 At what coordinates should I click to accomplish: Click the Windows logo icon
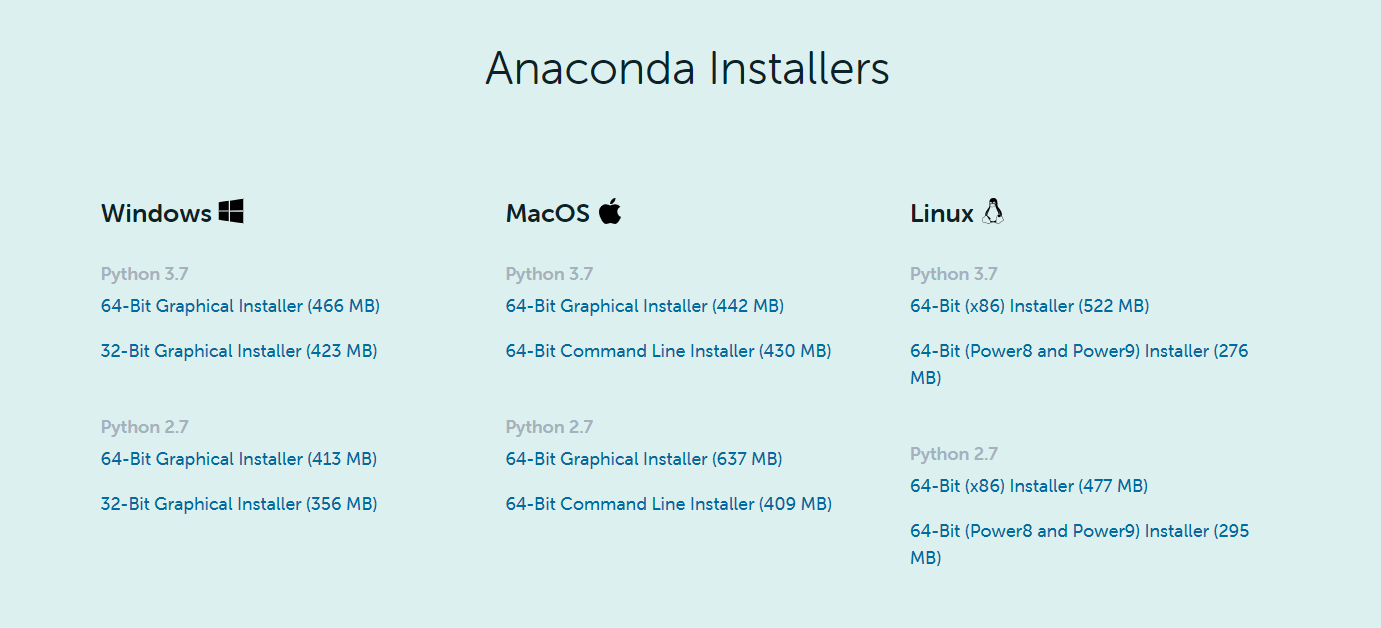(x=231, y=211)
